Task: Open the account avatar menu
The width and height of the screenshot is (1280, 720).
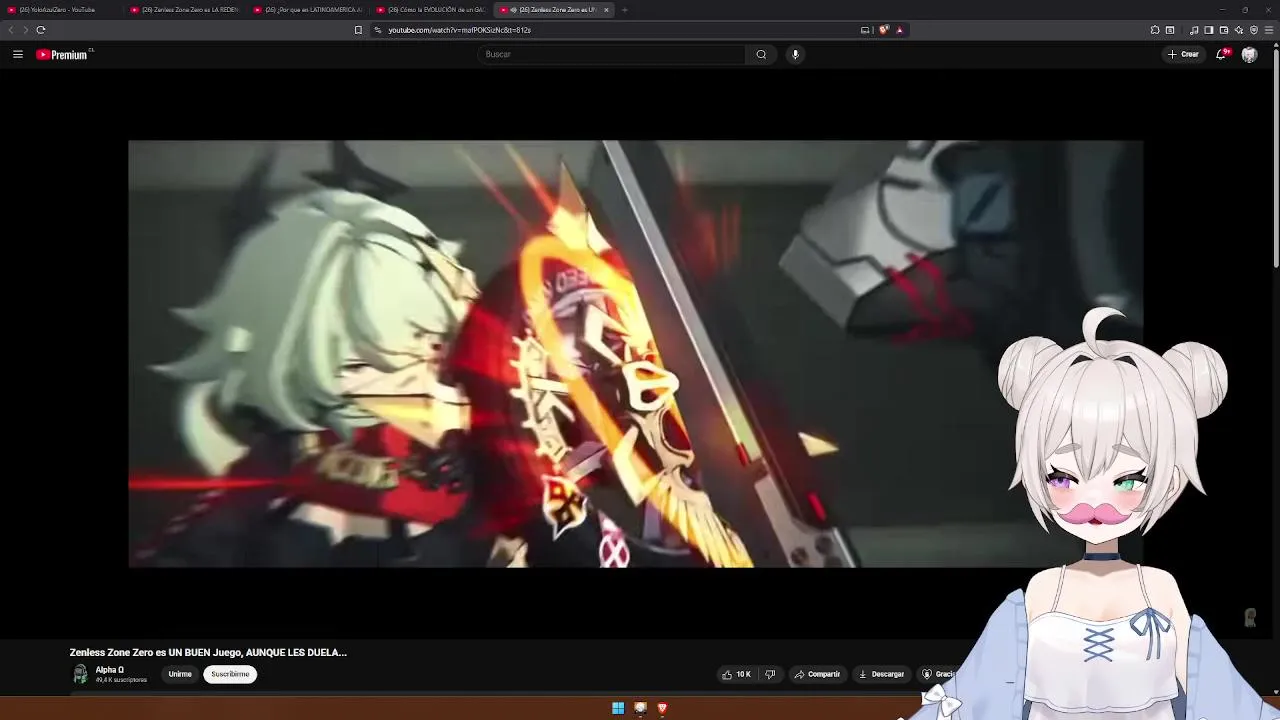Action: (1249, 54)
